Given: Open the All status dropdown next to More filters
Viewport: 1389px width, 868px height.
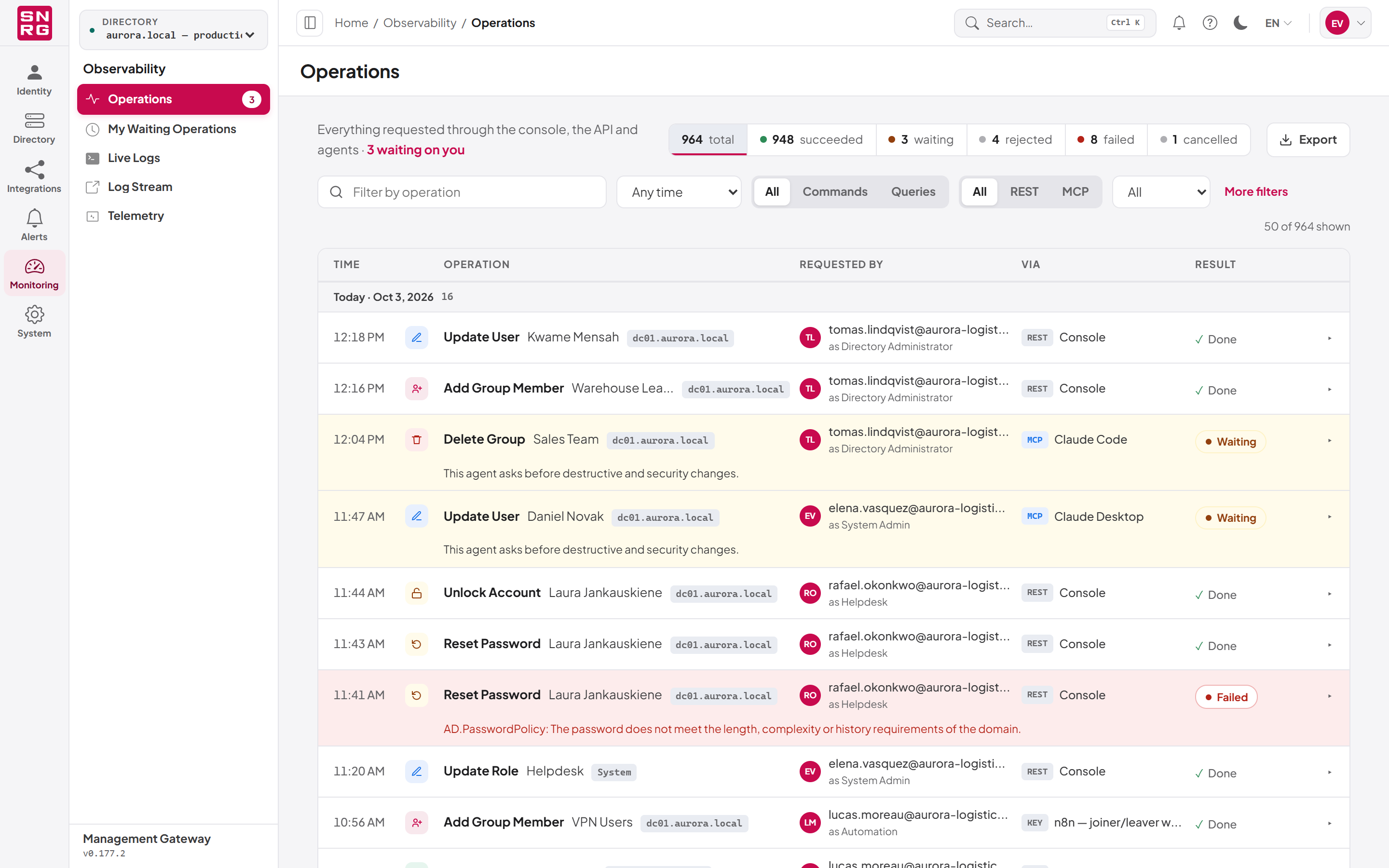Looking at the screenshot, I should 1161,192.
